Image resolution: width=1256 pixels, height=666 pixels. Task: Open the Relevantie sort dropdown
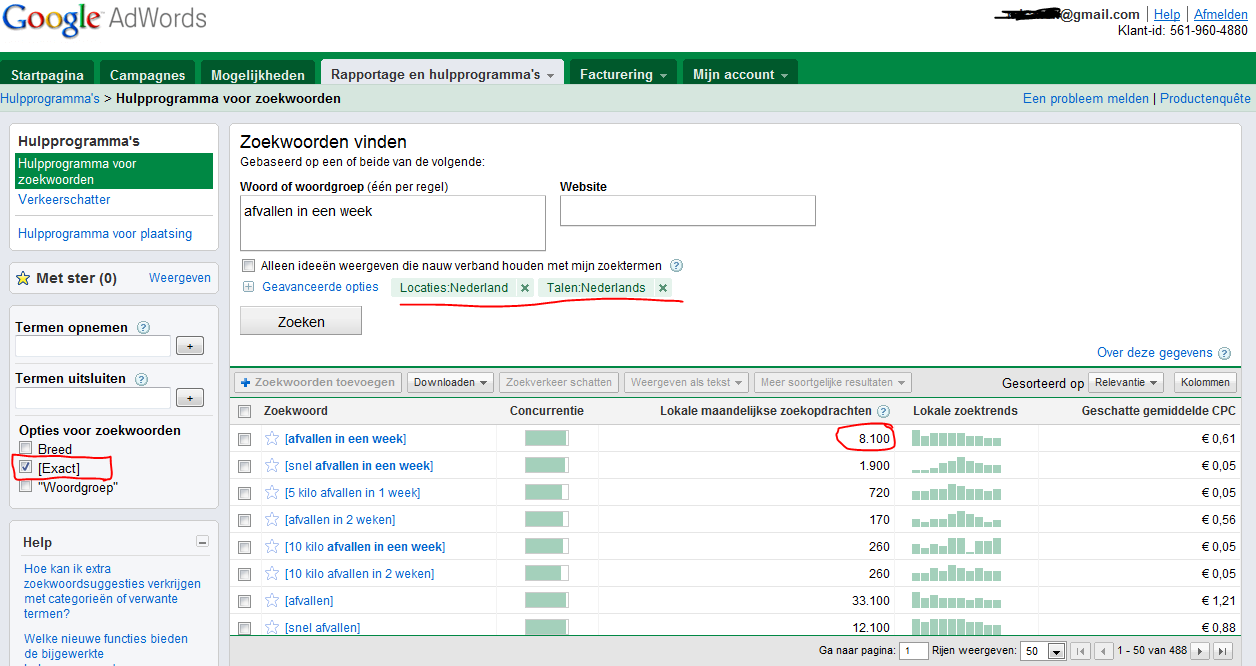(1126, 382)
